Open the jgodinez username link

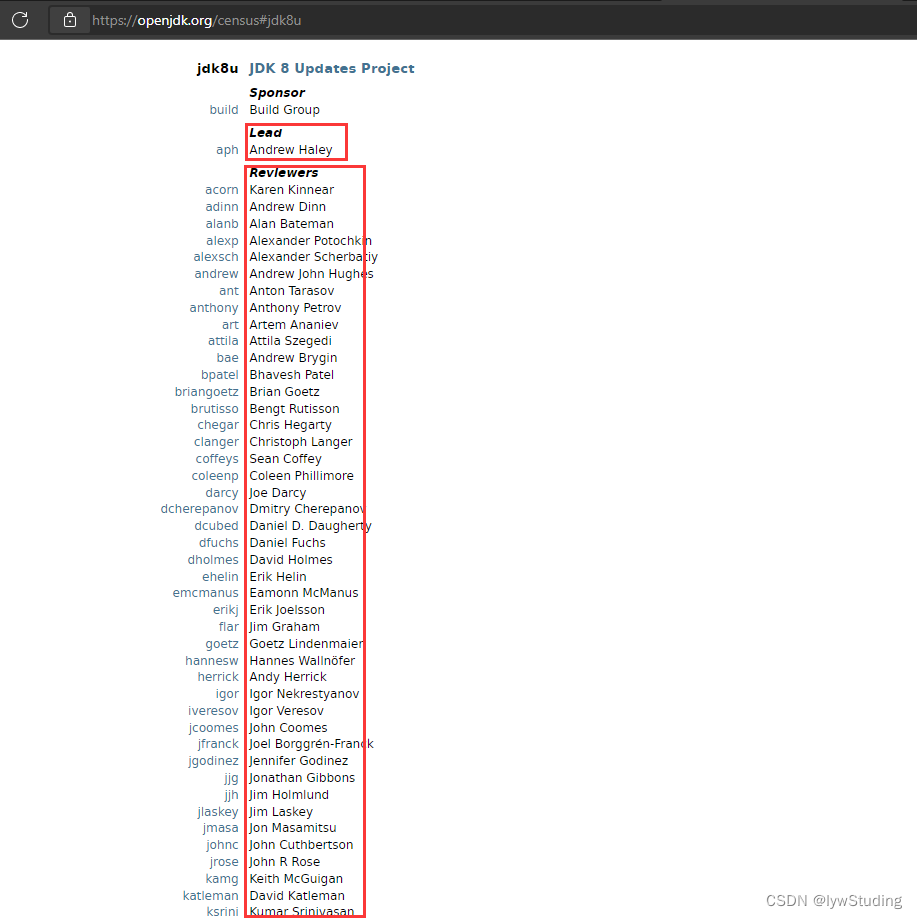click(x=213, y=761)
